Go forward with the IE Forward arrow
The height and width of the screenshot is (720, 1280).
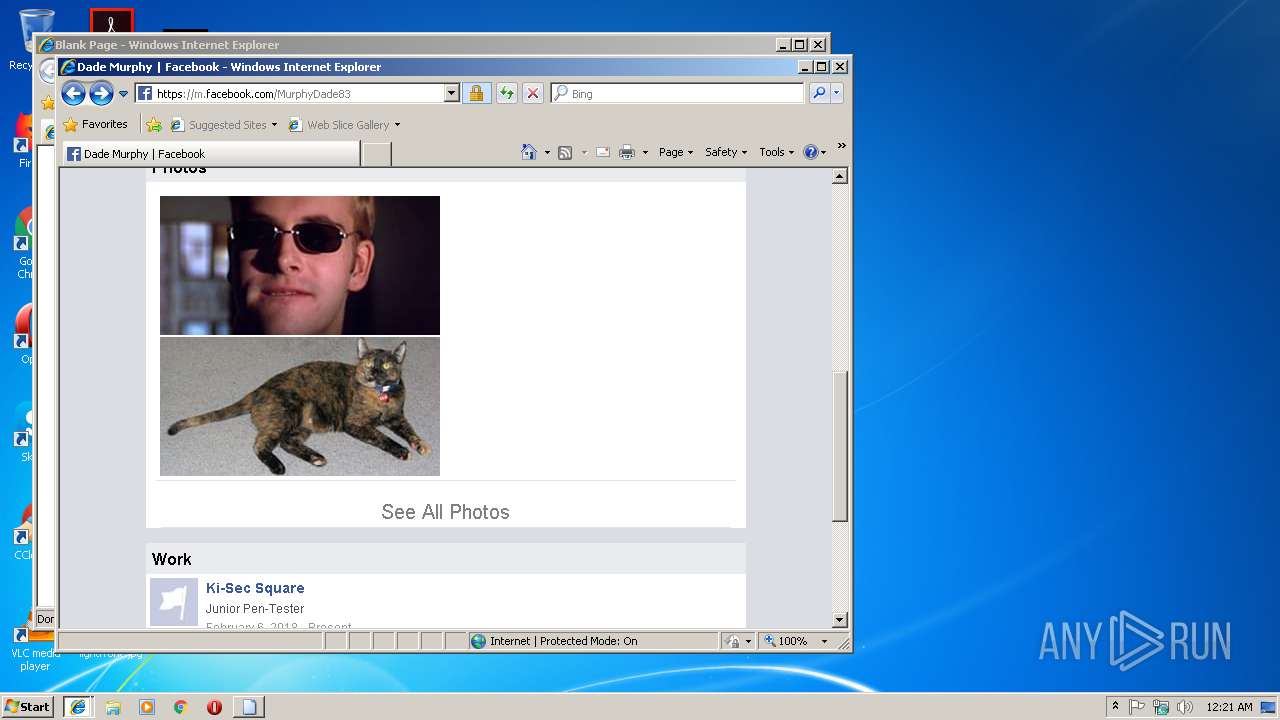(x=101, y=94)
